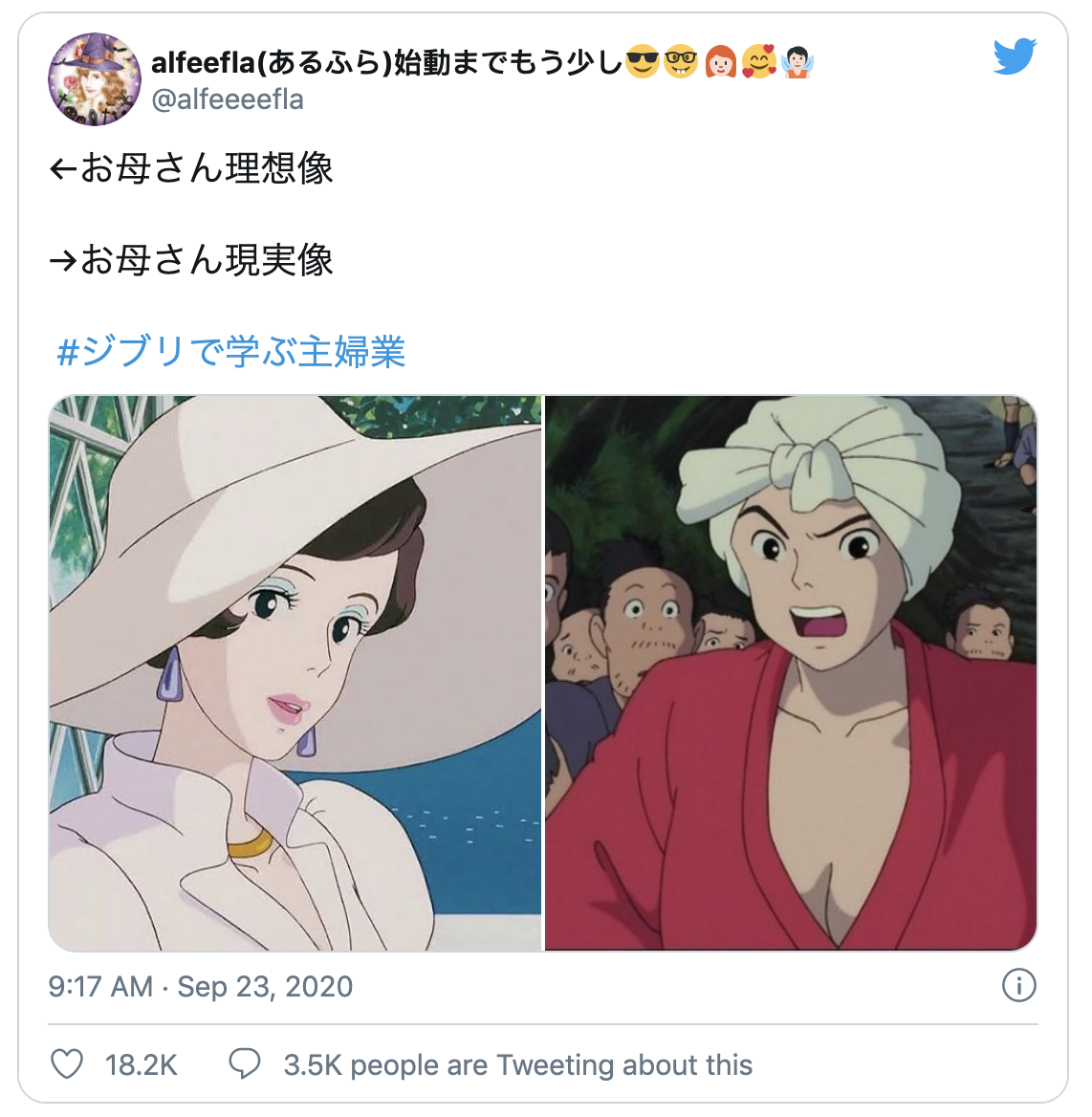Screen dimensions: 1092x1117
Task: Click the red-haired woman emoji in name
Action: tap(720, 62)
